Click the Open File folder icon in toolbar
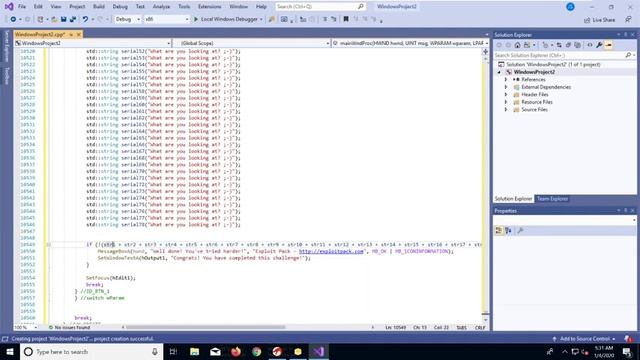Viewport: 640px width, 360px height. pyautogui.click(x=54, y=19)
